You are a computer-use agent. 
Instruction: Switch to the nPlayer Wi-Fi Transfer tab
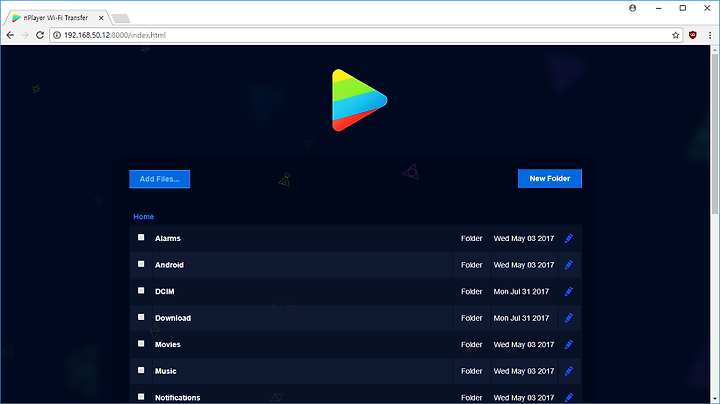click(x=56, y=18)
